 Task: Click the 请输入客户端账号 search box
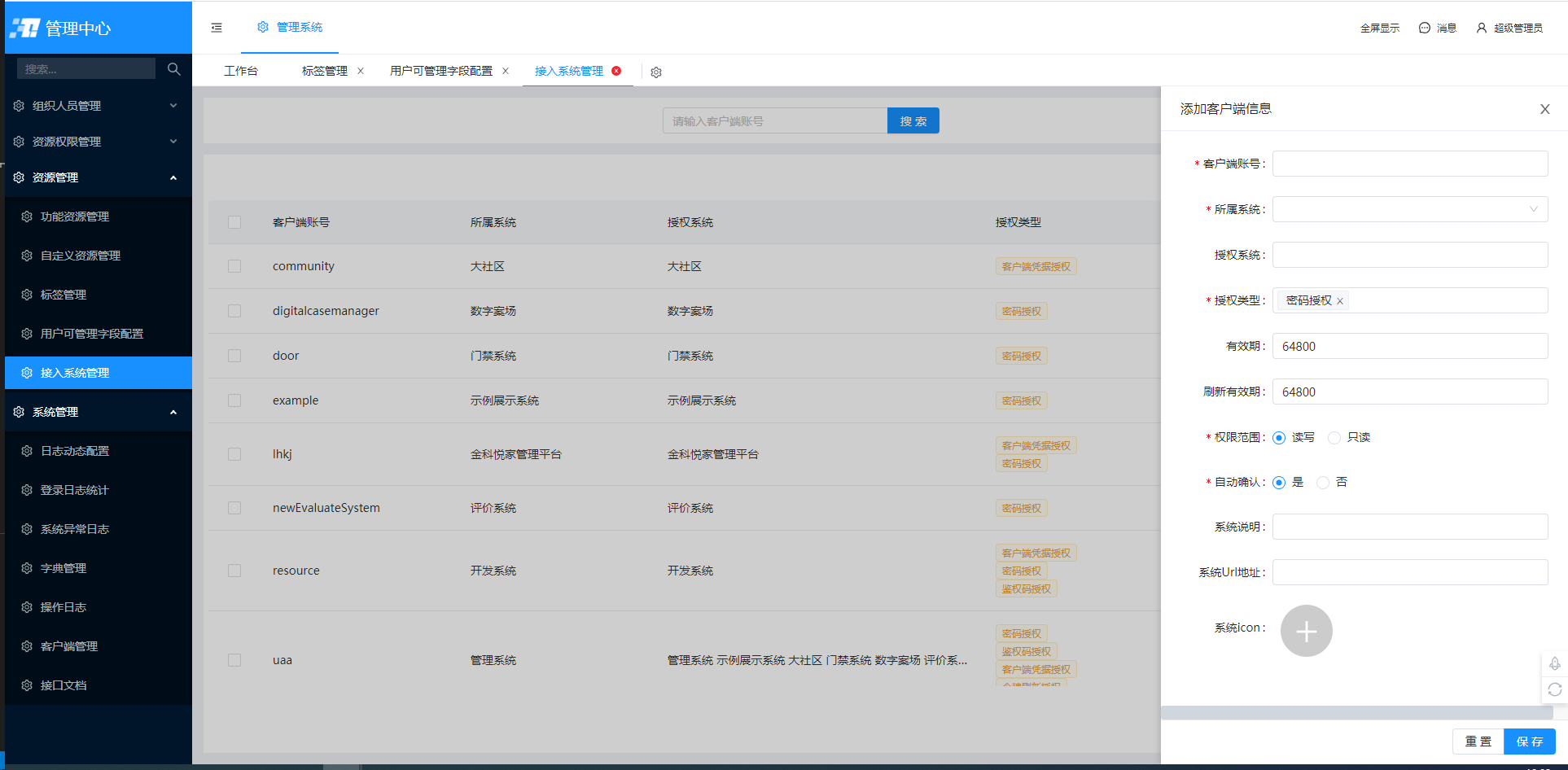[x=775, y=120]
